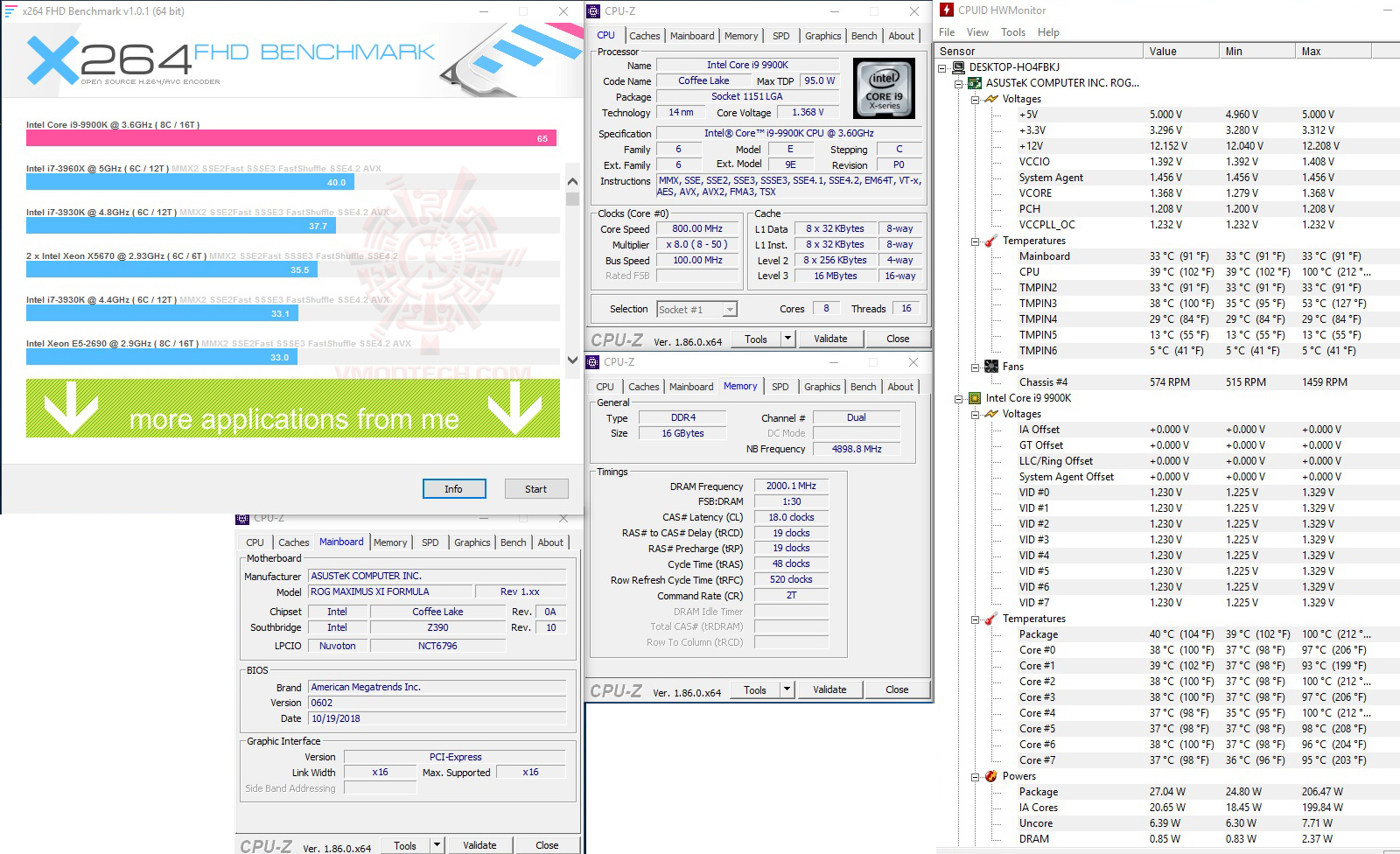This screenshot has width=1400, height=854.
Task: Click the CPUID HWMonitor title bar icon
Action: tap(947, 10)
